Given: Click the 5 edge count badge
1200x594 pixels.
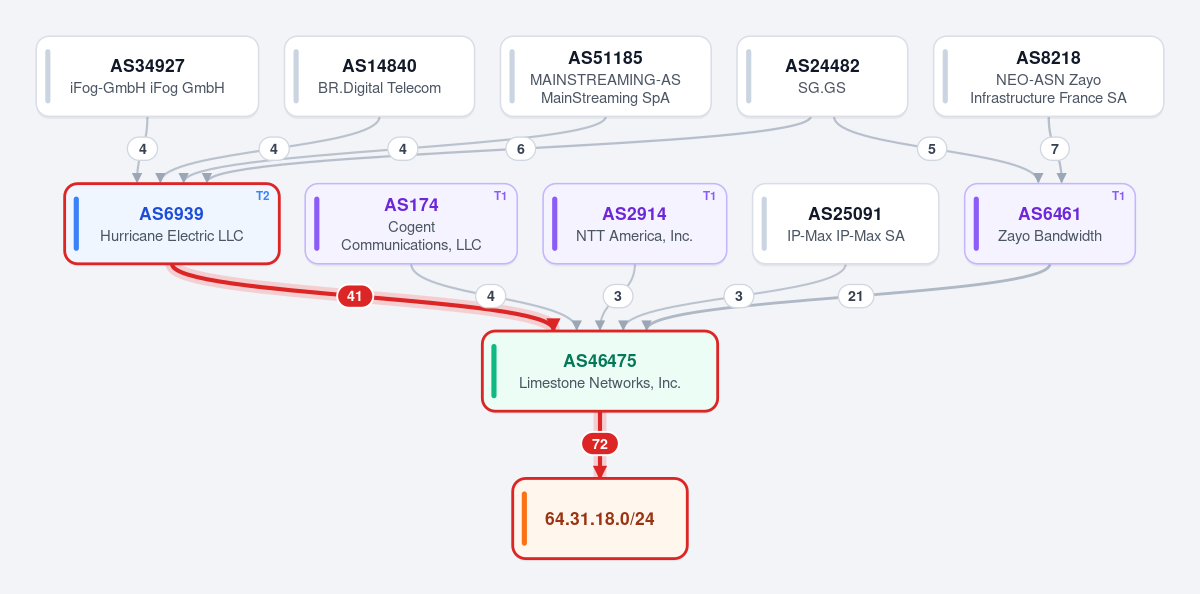Looking at the screenshot, I should [x=931, y=149].
